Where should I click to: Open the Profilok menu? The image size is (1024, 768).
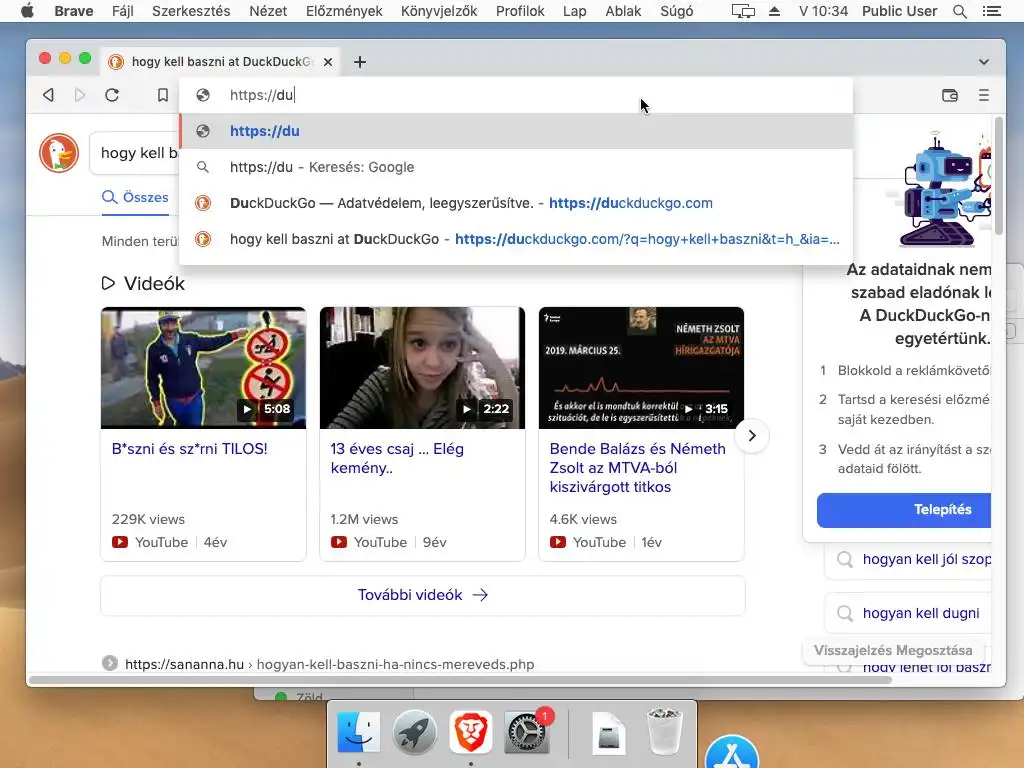coord(520,11)
